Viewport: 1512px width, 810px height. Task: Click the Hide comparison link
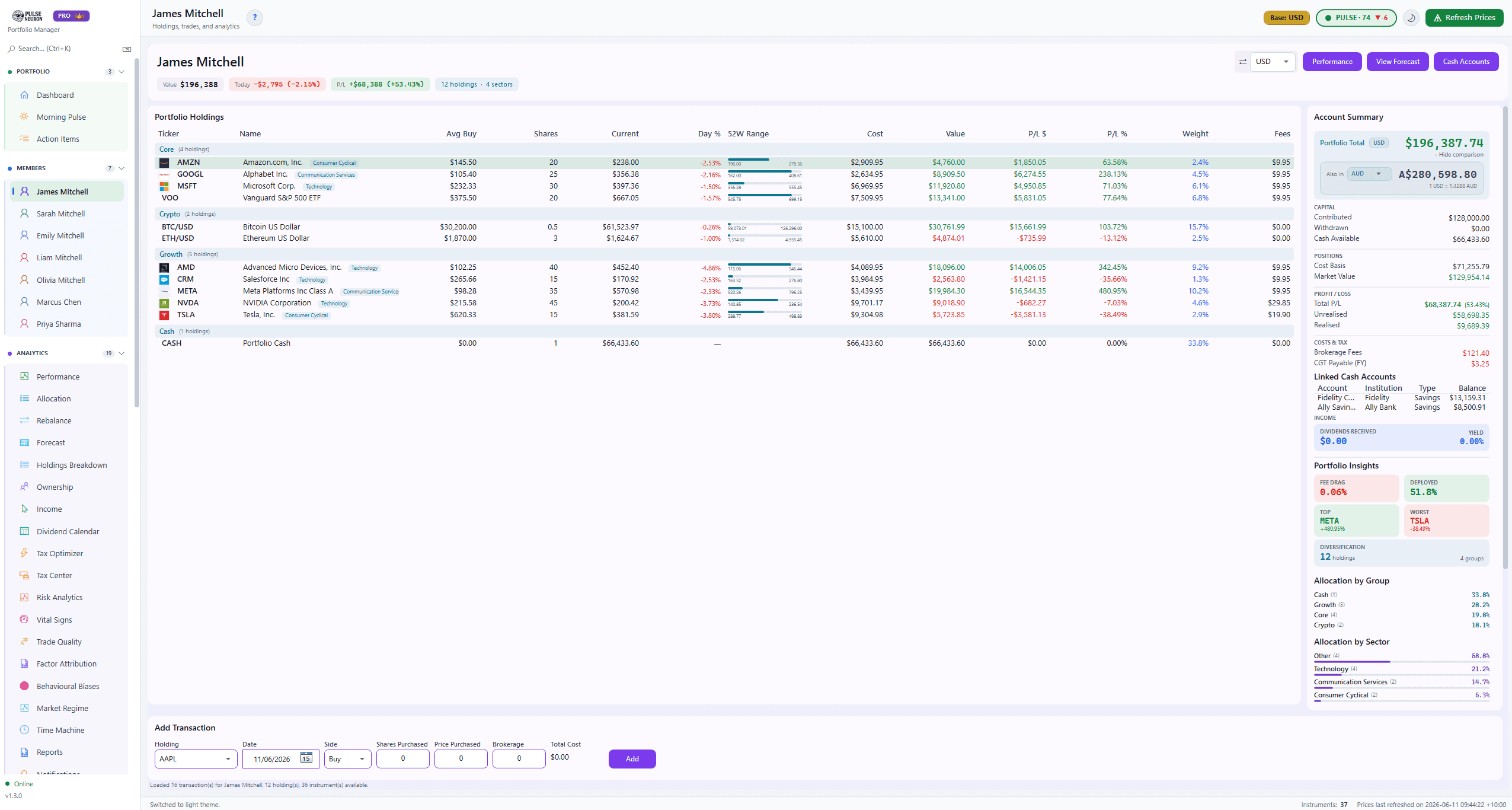1460,155
